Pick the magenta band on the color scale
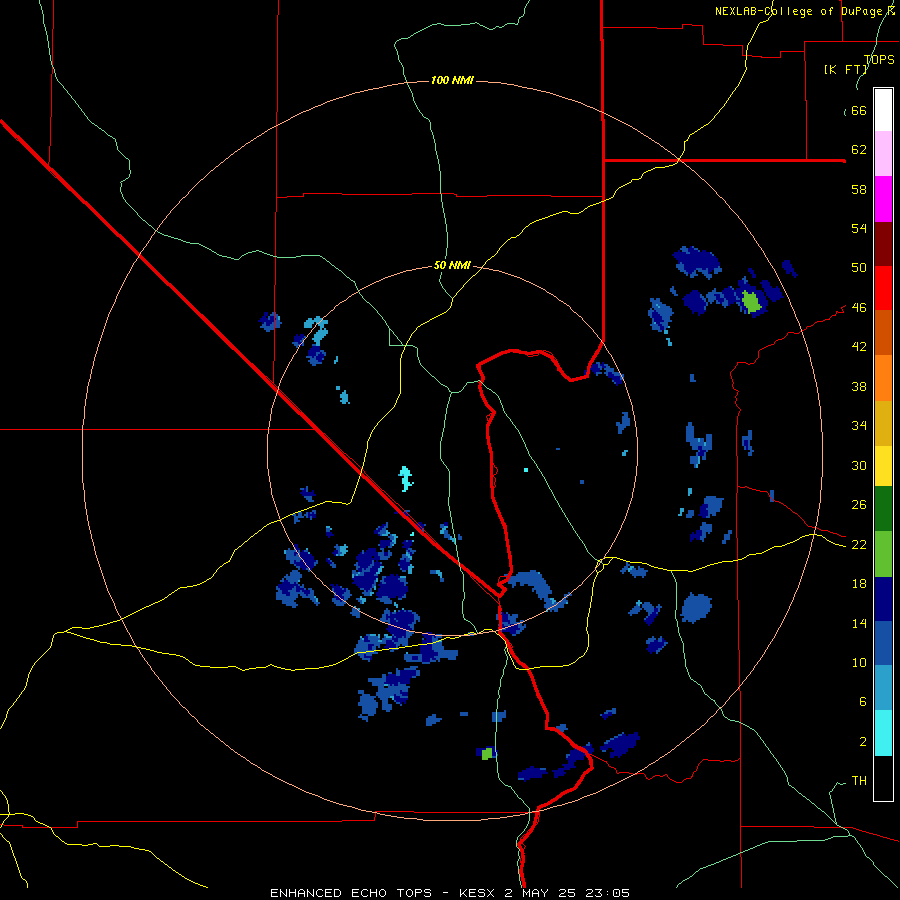Screen dimensions: 900x900 coord(883,199)
